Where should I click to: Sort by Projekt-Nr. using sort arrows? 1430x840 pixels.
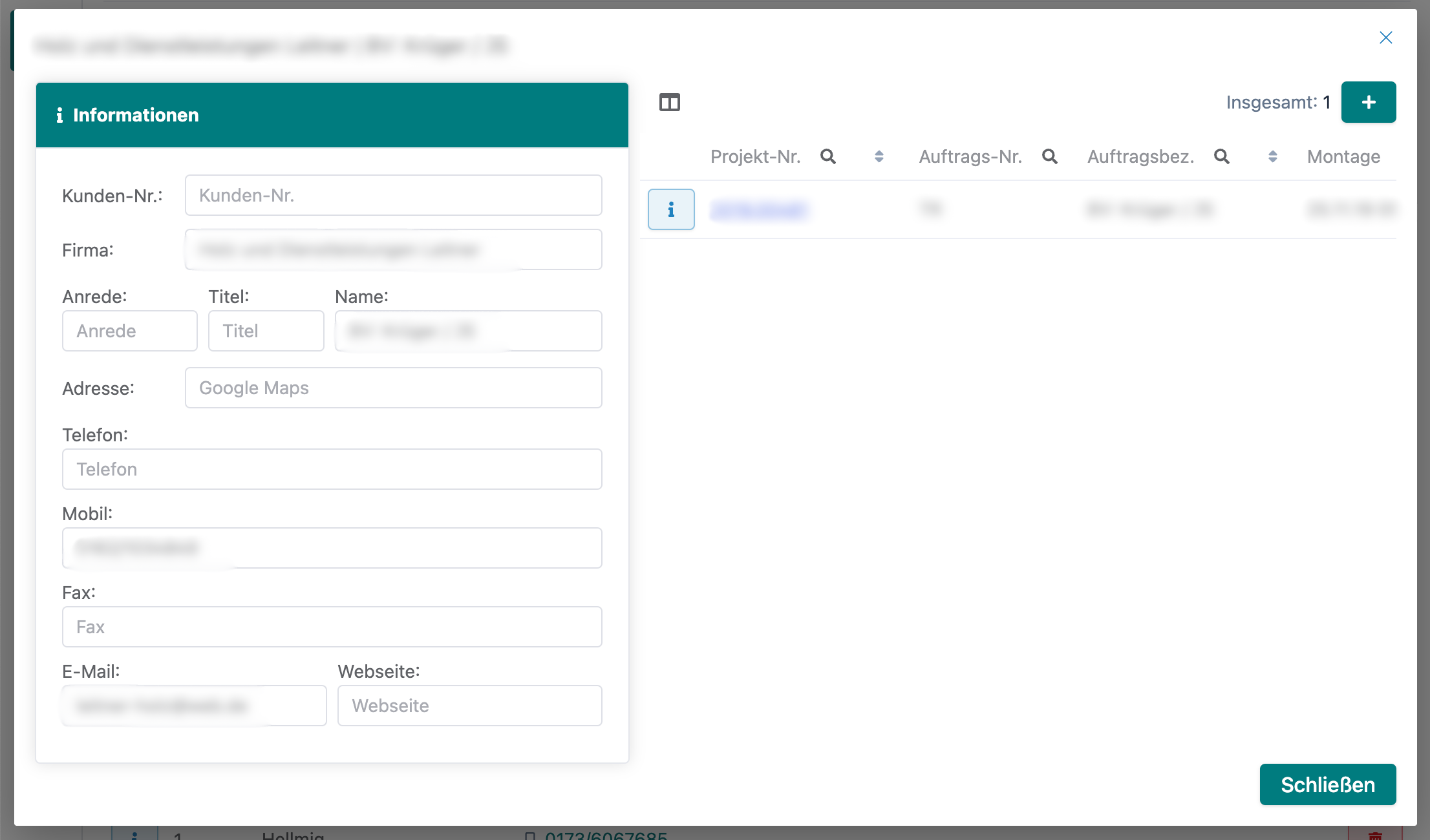[879, 156]
